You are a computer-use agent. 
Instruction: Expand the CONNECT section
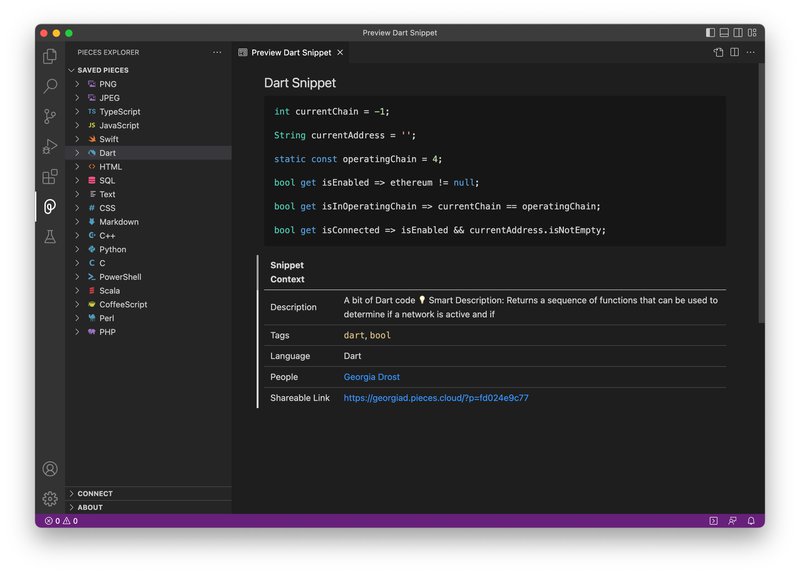click(x=148, y=493)
